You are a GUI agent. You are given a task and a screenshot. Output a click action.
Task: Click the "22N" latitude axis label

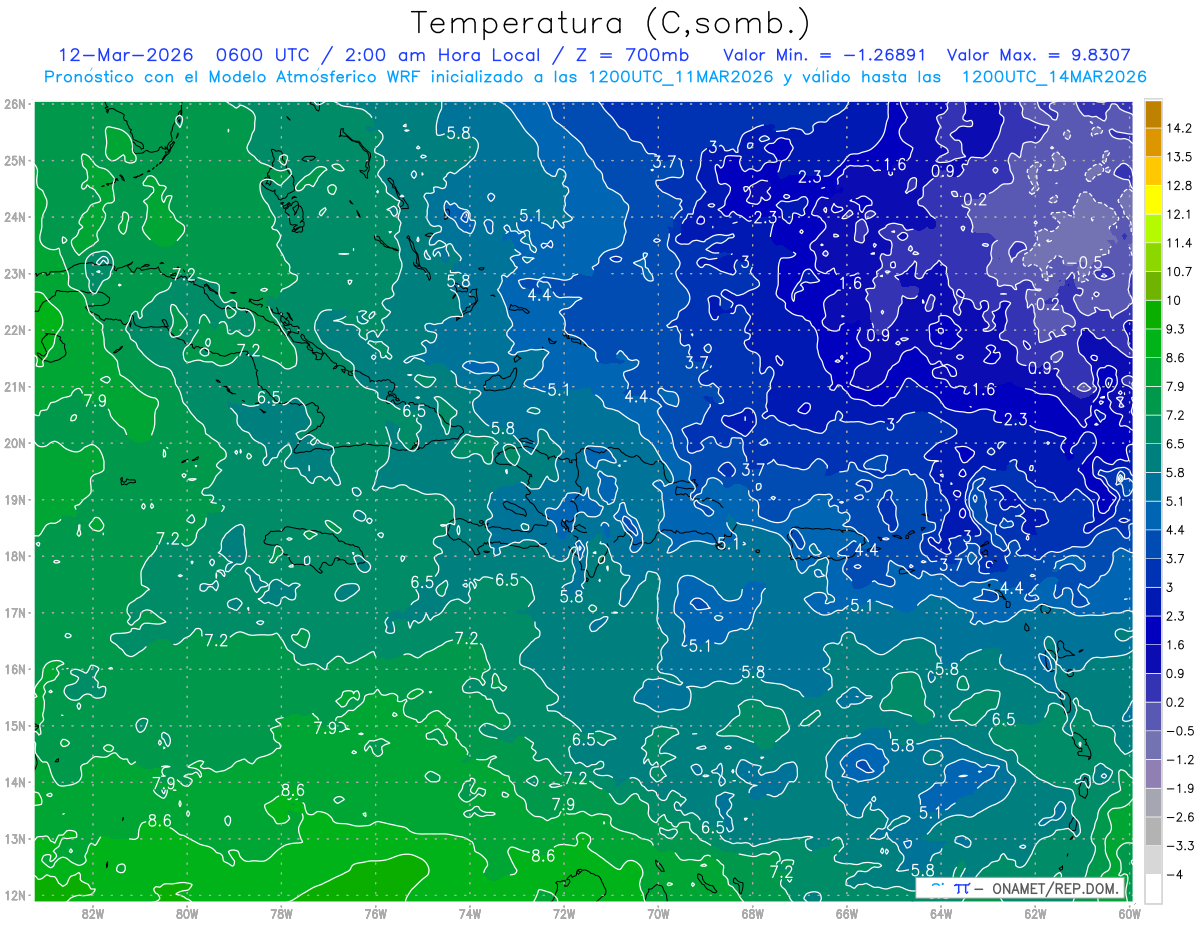click(x=15, y=330)
